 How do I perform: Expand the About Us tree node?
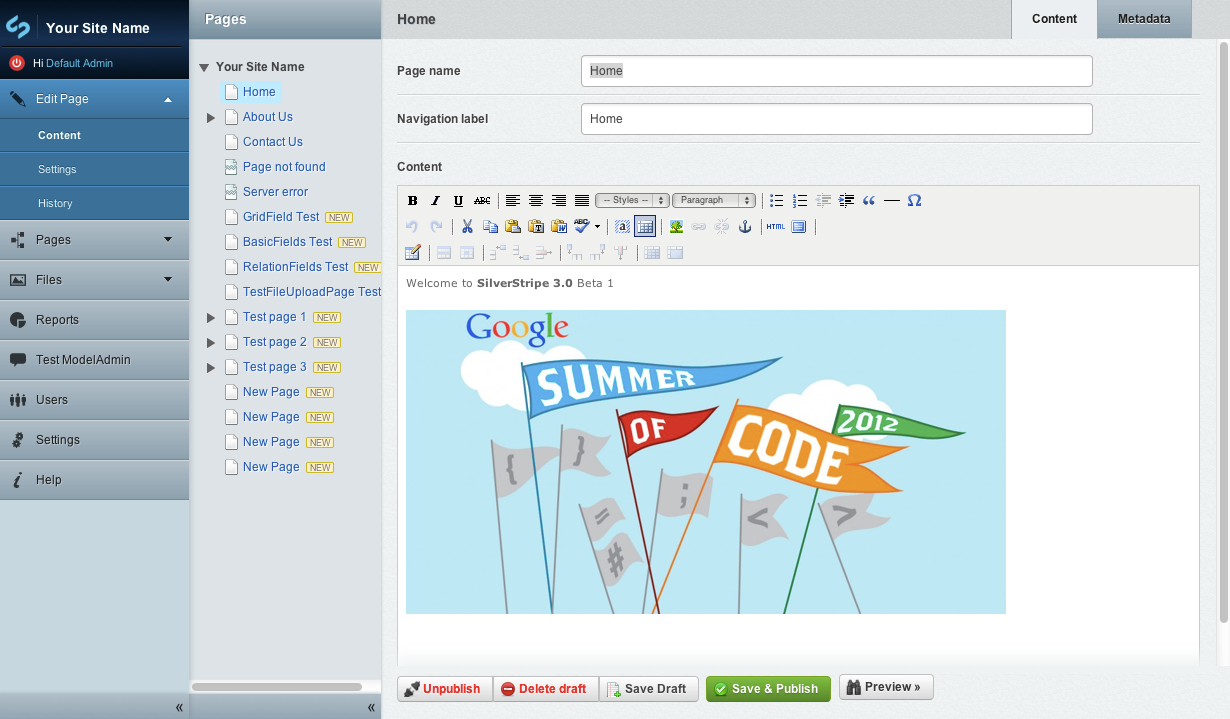(211, 117)
